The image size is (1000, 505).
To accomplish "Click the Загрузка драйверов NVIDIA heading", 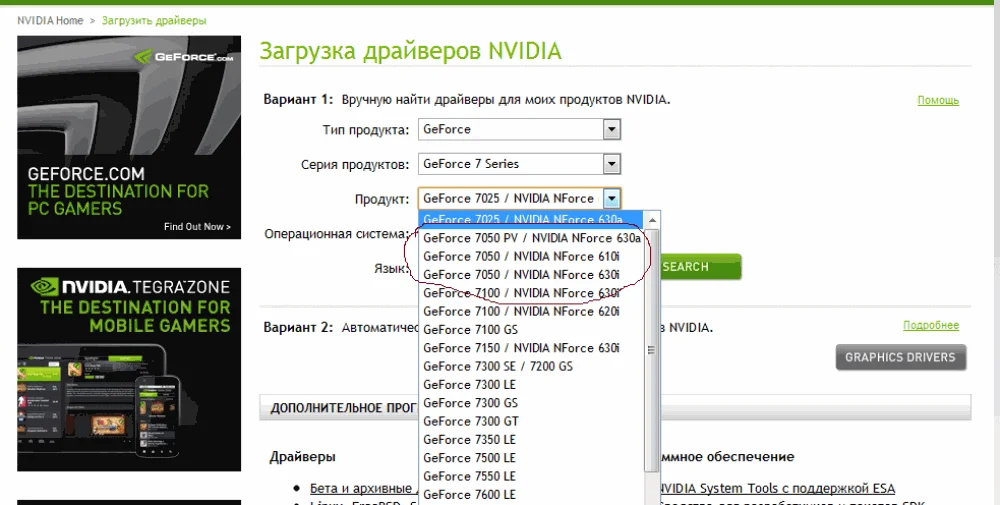I will (410, 51).
